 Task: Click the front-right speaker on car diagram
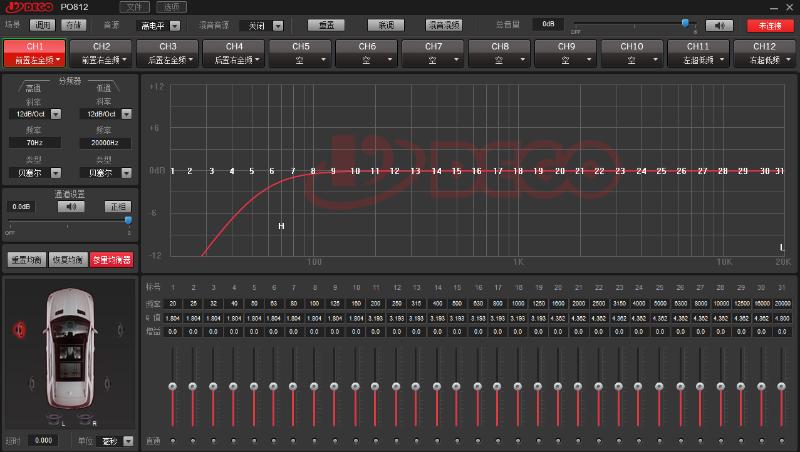123,329
